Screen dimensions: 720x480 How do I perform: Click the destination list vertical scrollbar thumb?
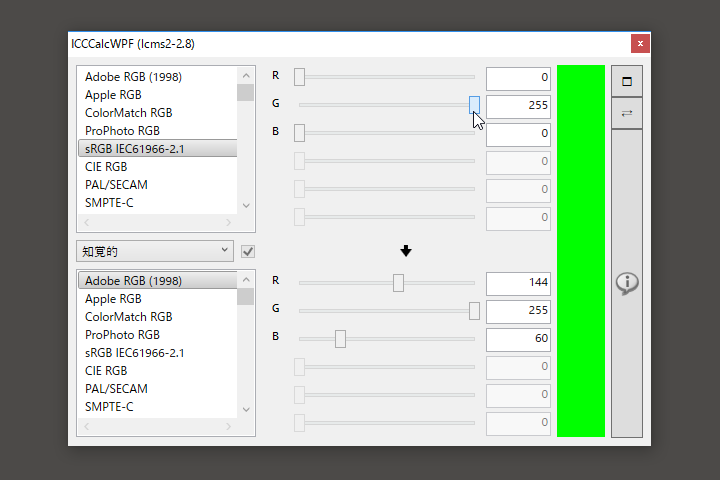246,297
